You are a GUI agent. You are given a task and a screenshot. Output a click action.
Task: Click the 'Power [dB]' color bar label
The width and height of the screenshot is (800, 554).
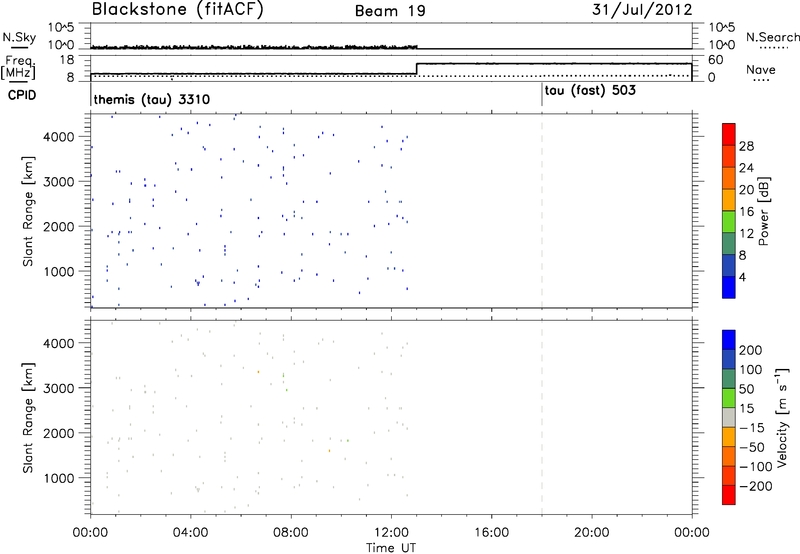pyautogui.click(x=763, y=211)
